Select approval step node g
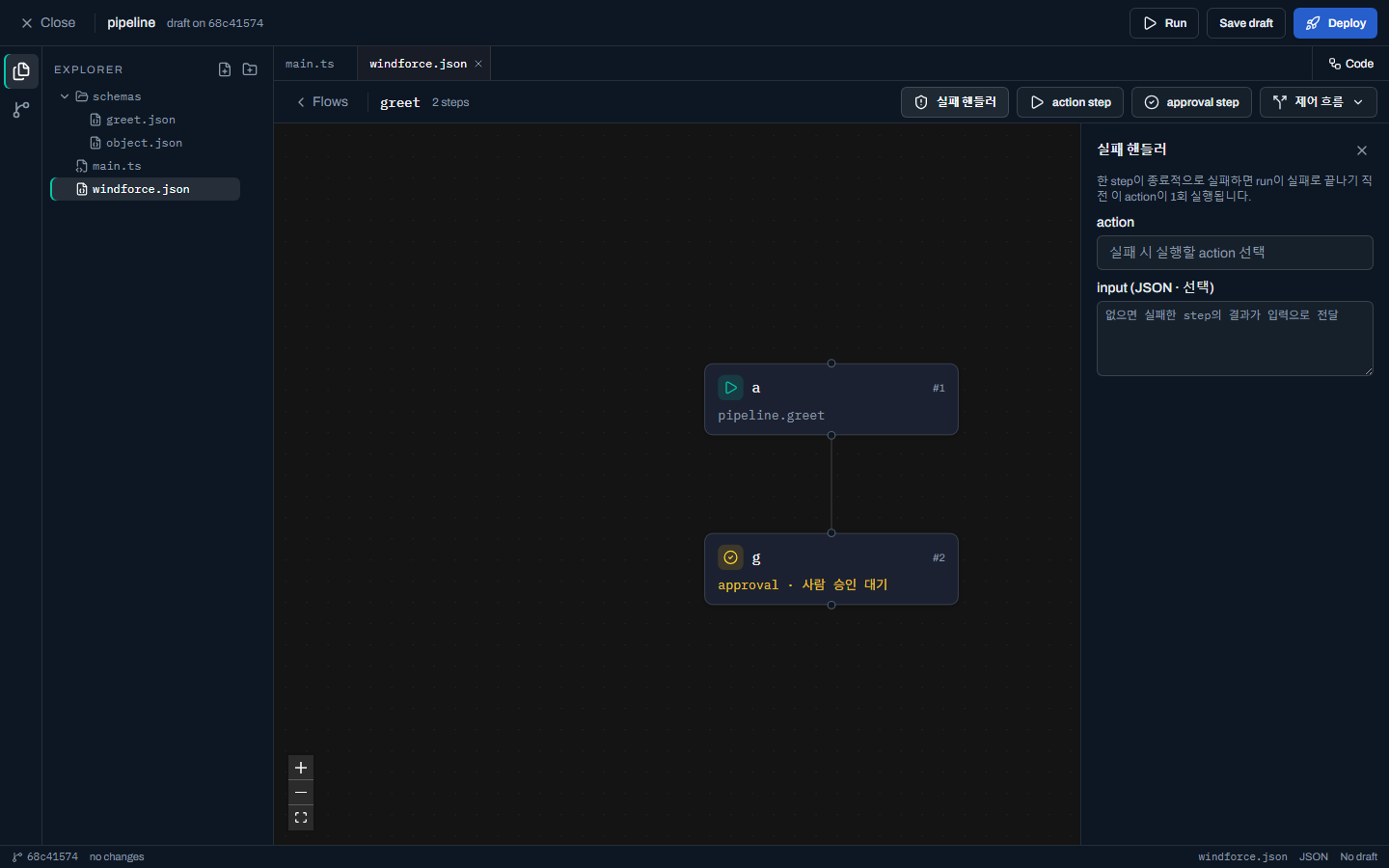 point(831,569)
